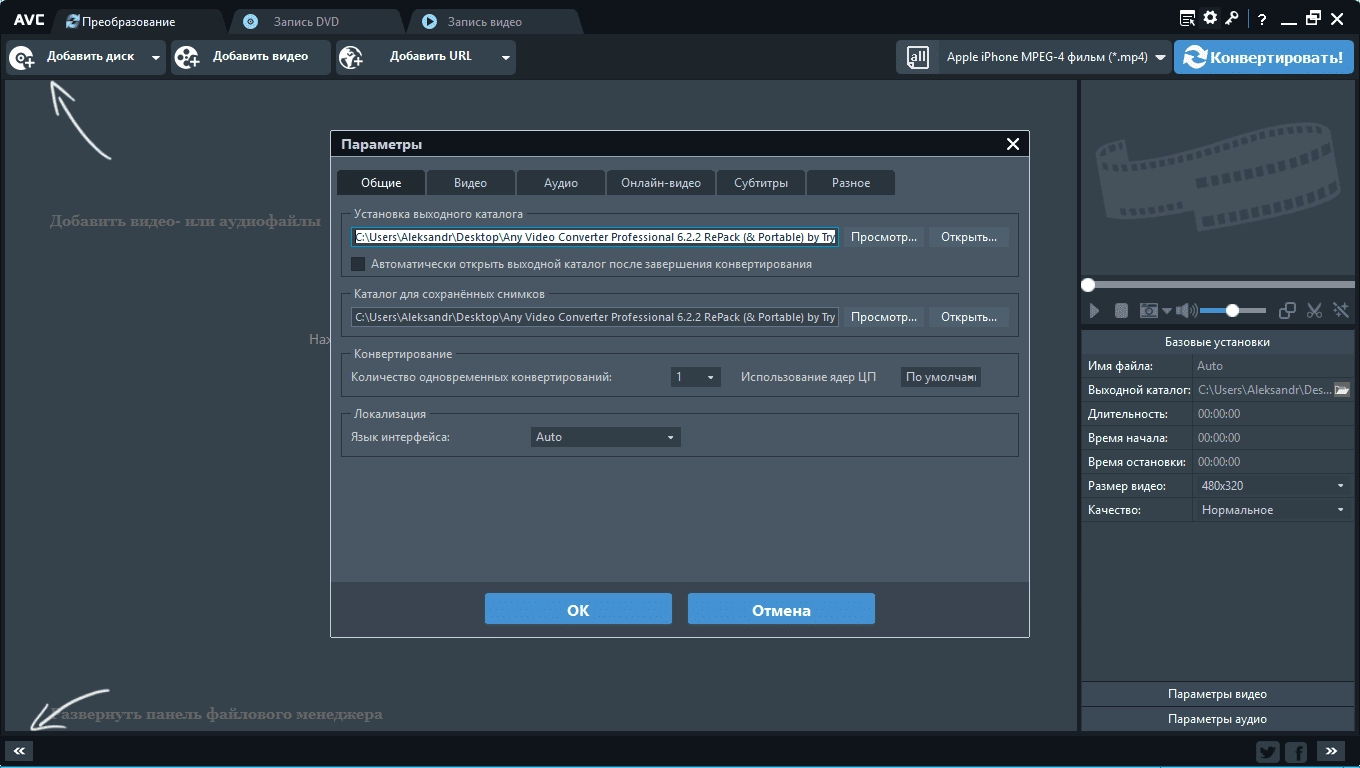This screenshot has width=1360, height=768.
Task: Select the Общие tab
Action: coord(381,183)
